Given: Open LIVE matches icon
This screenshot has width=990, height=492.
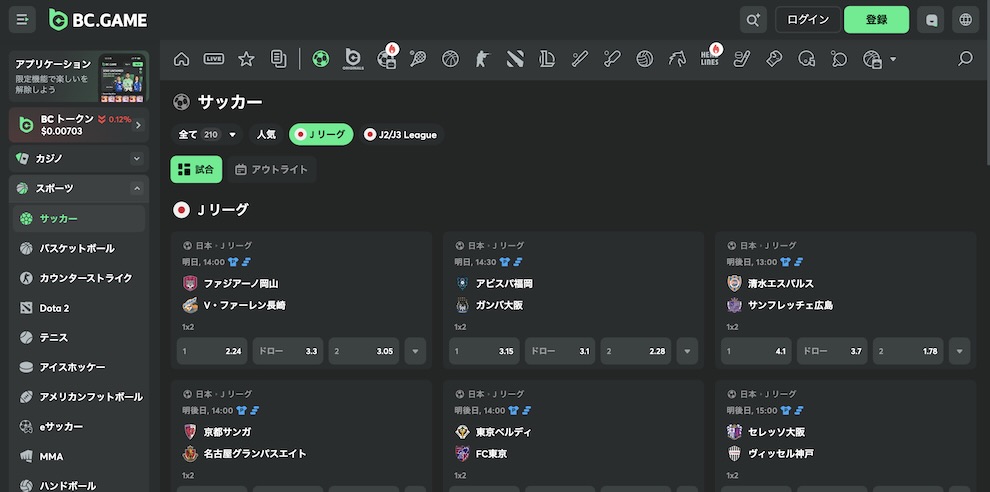Looking at the screenshot, I should tap(214, 59).
